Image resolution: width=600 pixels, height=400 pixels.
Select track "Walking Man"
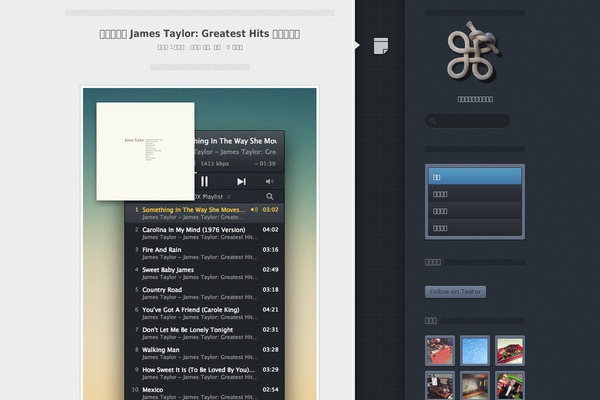[x=204, y=353]
